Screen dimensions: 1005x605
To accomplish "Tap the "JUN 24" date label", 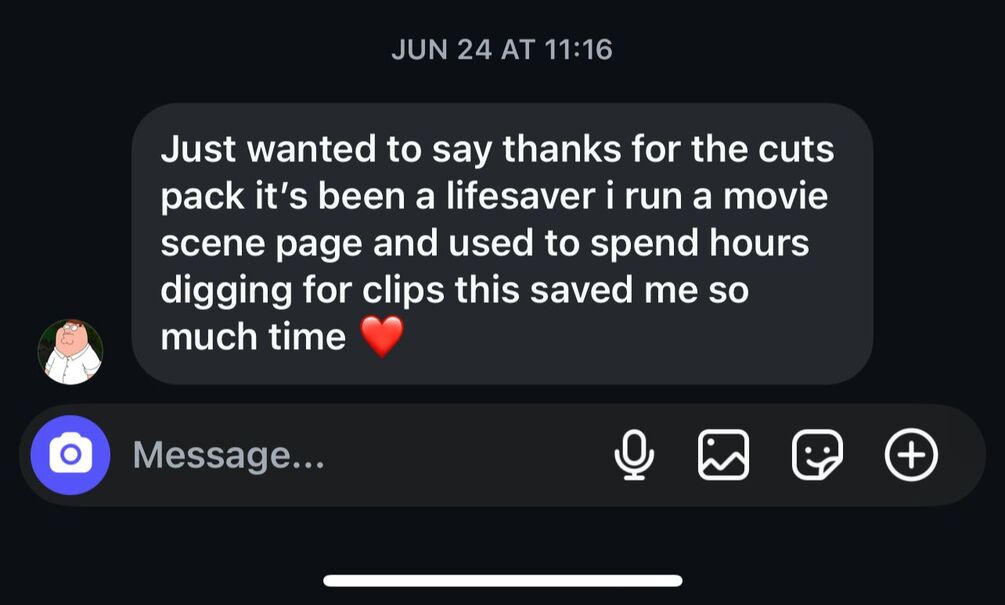I will tap(442, 50).
